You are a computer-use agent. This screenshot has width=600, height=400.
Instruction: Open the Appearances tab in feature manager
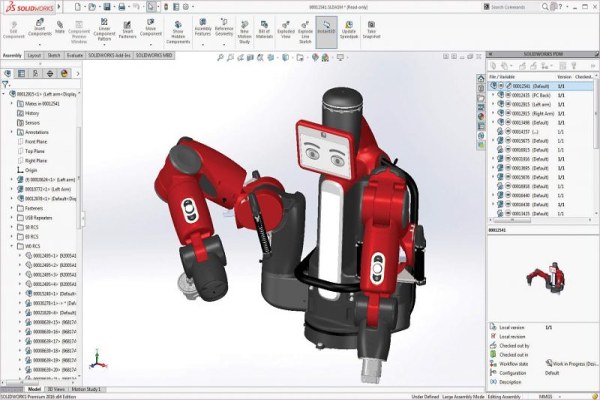64,73
